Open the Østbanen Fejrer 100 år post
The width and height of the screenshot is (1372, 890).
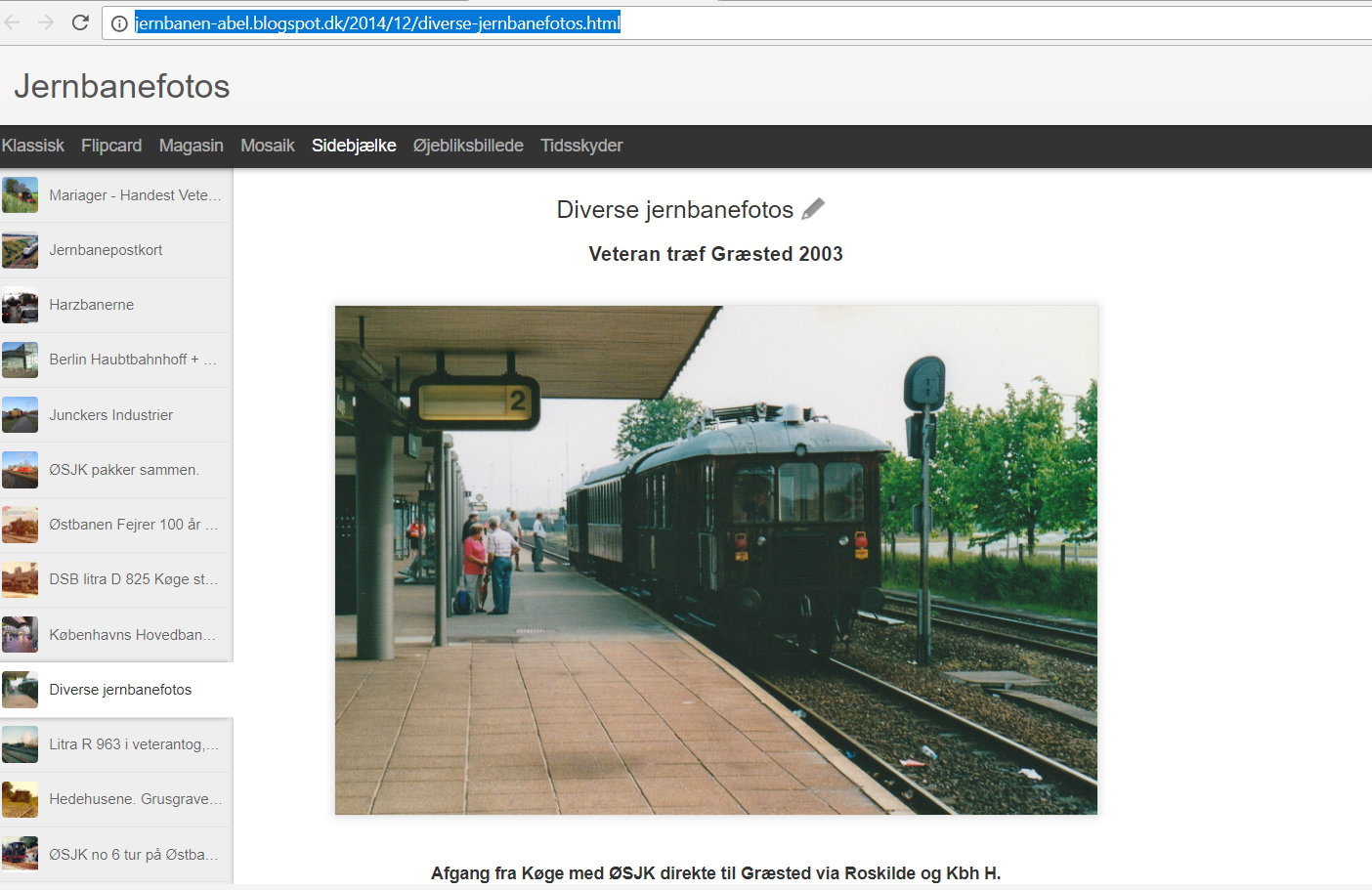pos(116,525)
